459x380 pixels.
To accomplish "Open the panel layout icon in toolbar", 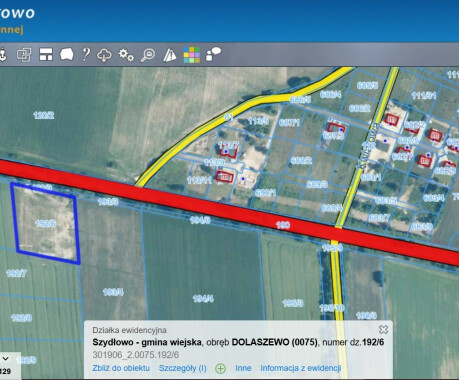I will pyautogui.click(x=46, y=55).
